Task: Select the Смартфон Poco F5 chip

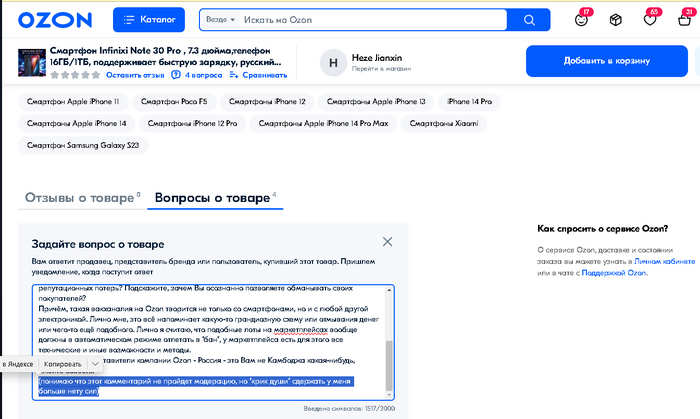Action: (x=174, y=102)
